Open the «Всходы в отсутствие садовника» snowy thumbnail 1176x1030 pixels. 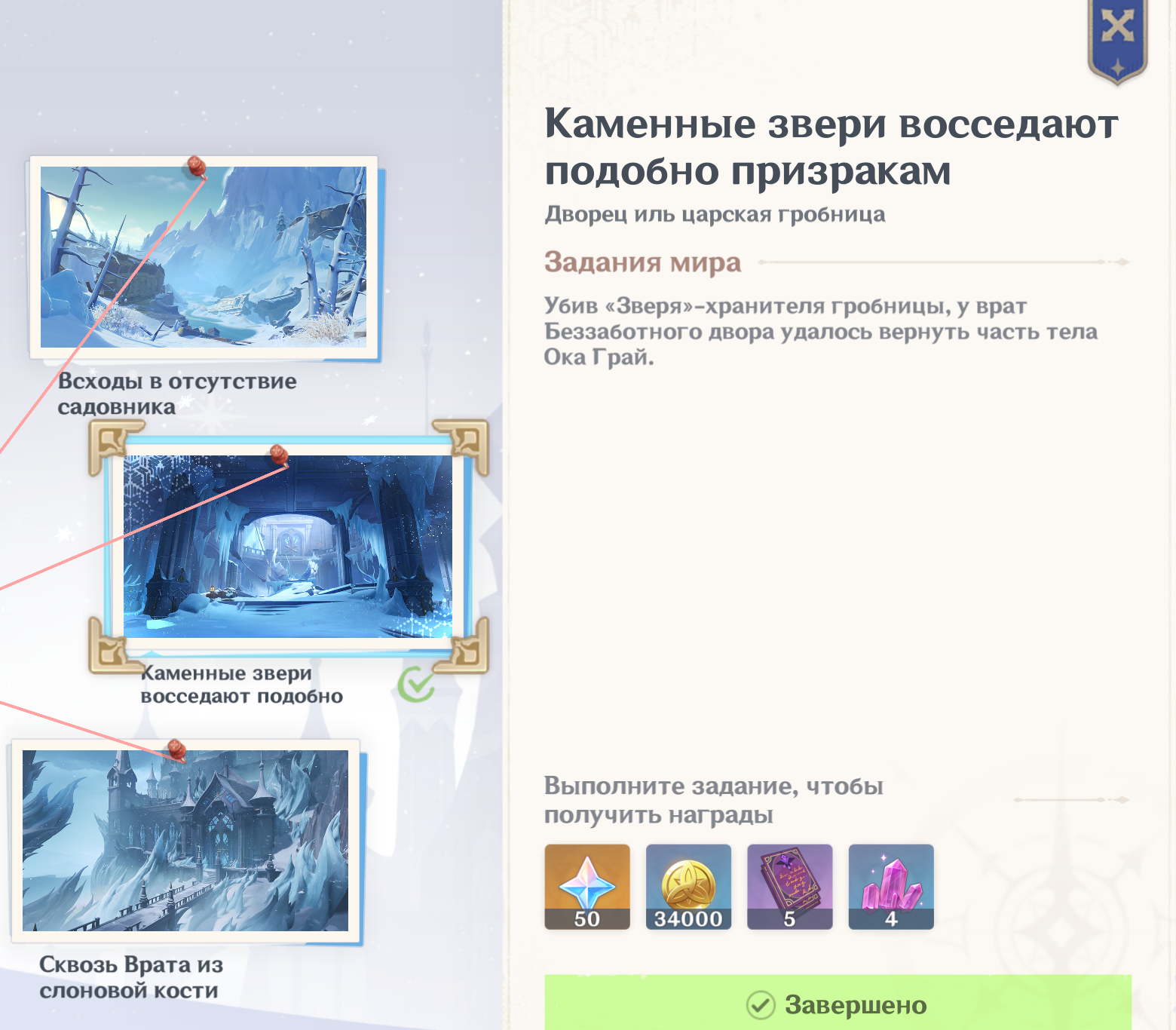[x=204, y=257]
